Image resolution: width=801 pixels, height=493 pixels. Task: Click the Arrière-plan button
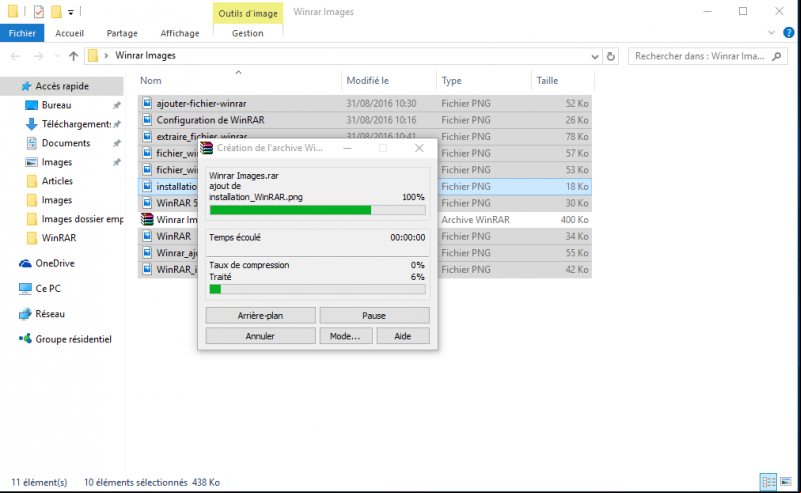[x=261, y=315]
